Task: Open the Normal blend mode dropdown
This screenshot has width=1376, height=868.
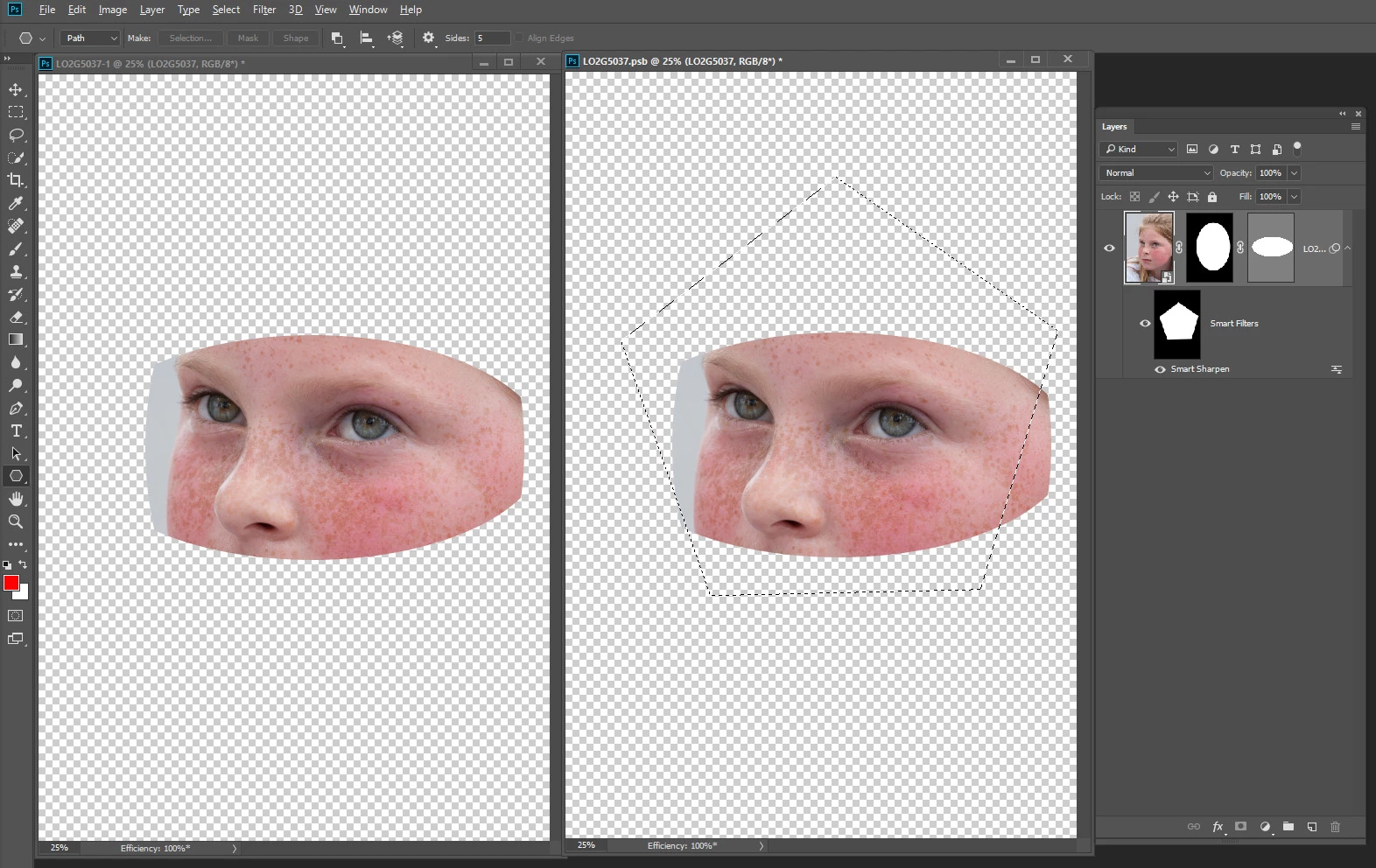Action: pyautogui.click(x=1156, y=173)
